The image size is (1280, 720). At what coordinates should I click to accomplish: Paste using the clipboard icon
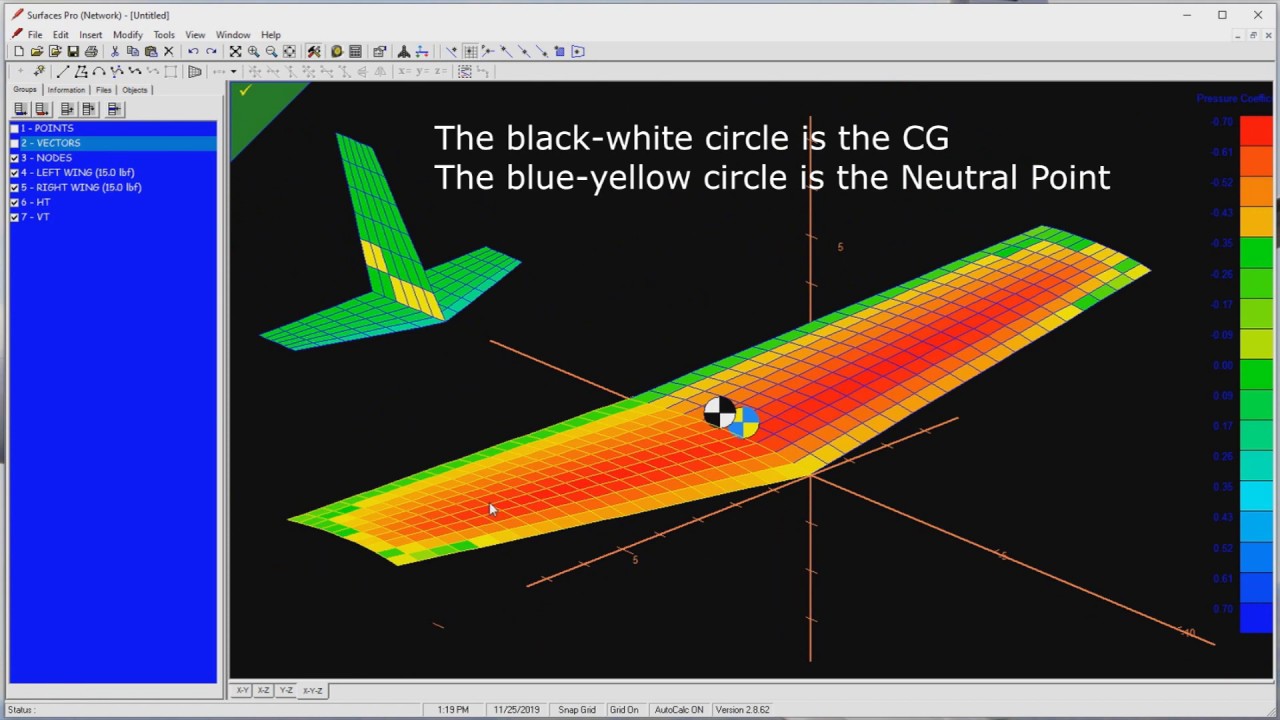click(x=151, y=51)
